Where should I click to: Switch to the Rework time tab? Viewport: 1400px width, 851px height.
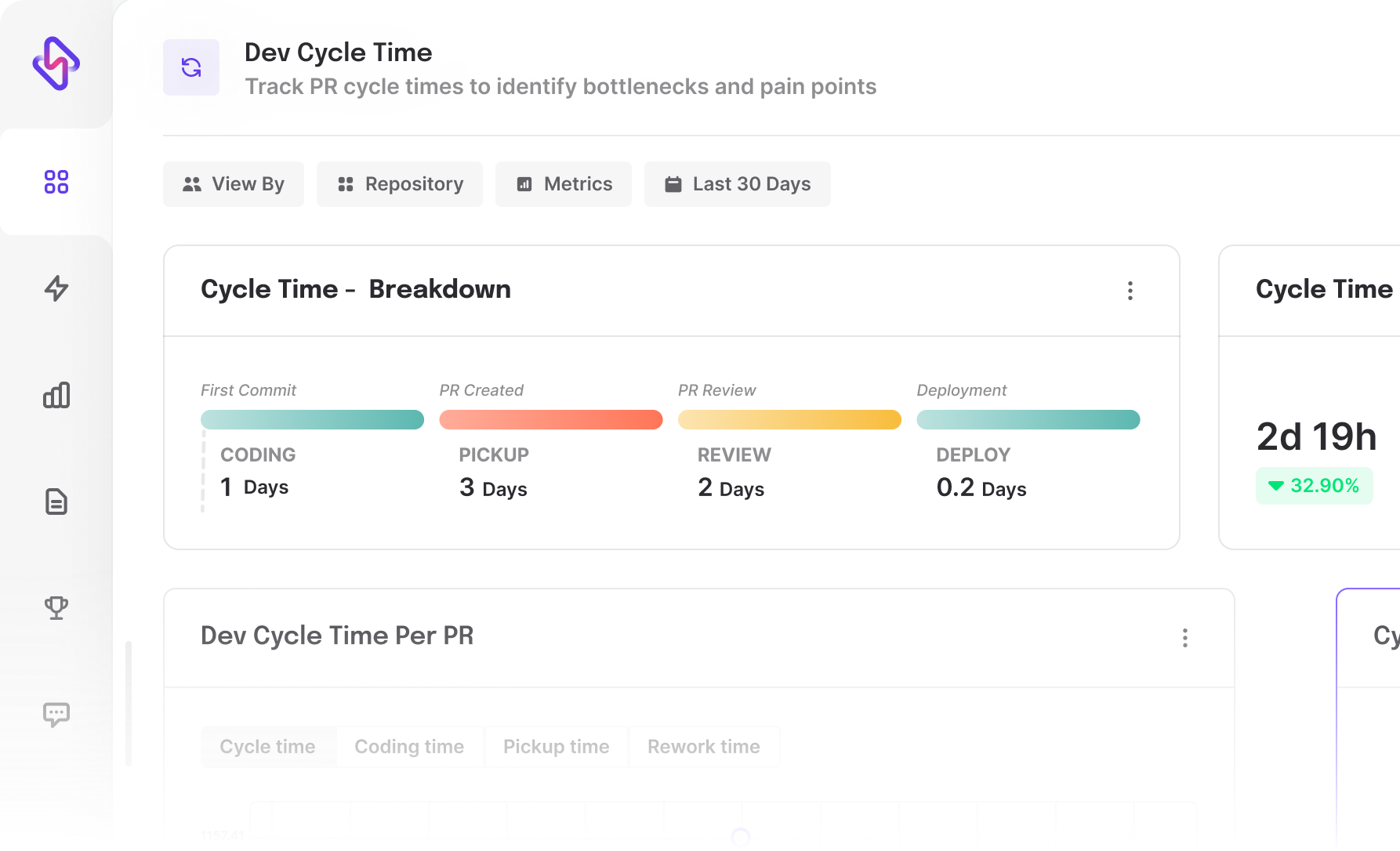[703, 747]
